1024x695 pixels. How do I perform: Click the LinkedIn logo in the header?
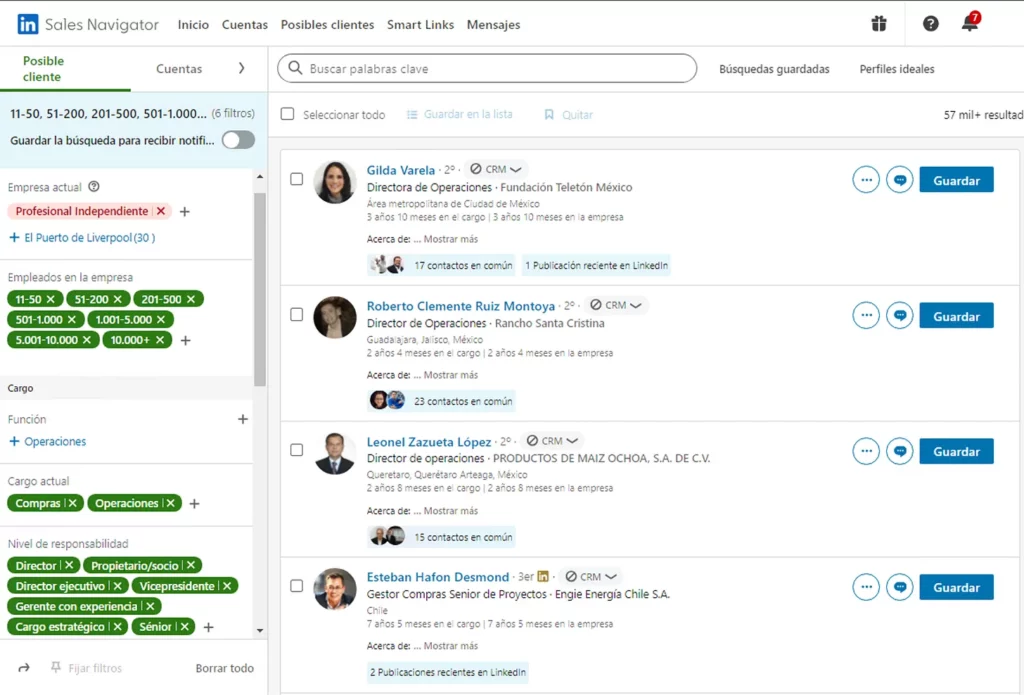point(28,24)
